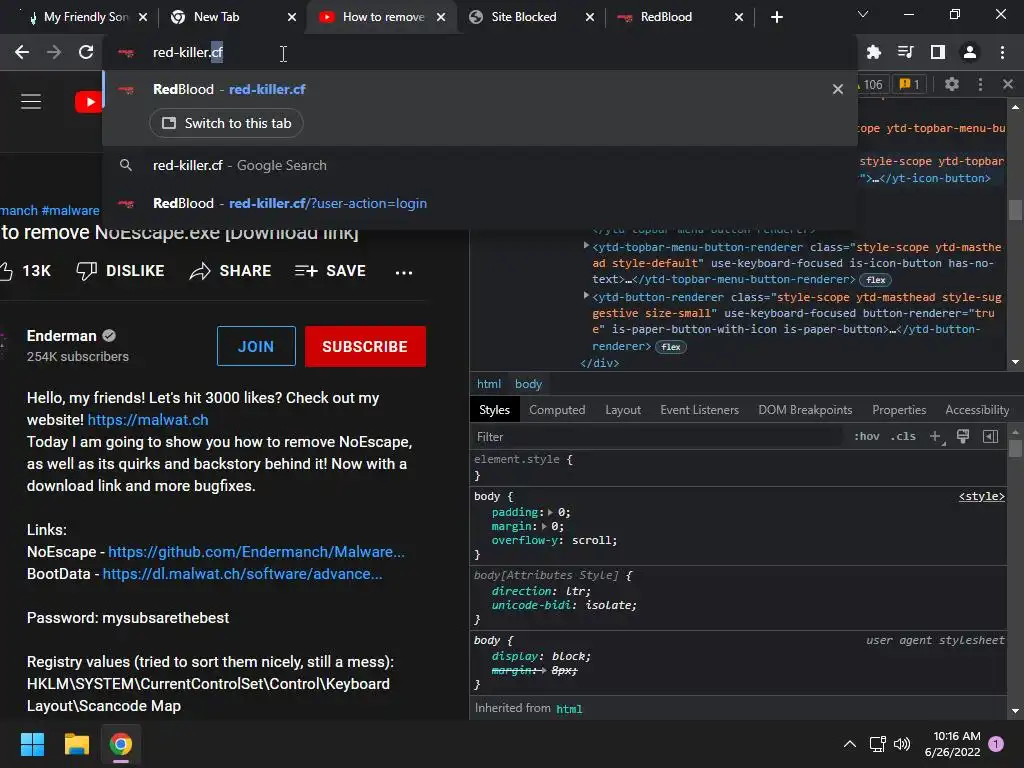The width and height of the screenshot is (1024, 768).
Task: Select RedBlood user-action=login suggestion
Action: point(479,203)
